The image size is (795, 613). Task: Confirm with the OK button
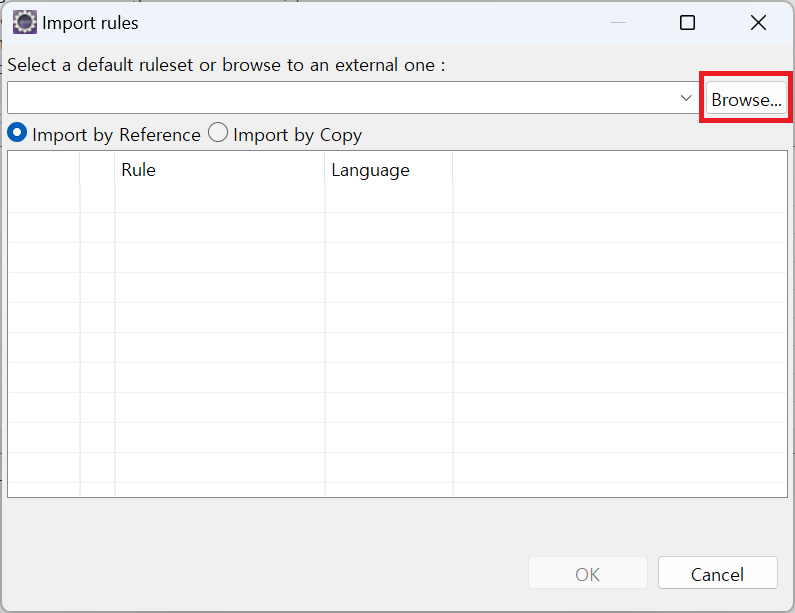tap(588, 574)
